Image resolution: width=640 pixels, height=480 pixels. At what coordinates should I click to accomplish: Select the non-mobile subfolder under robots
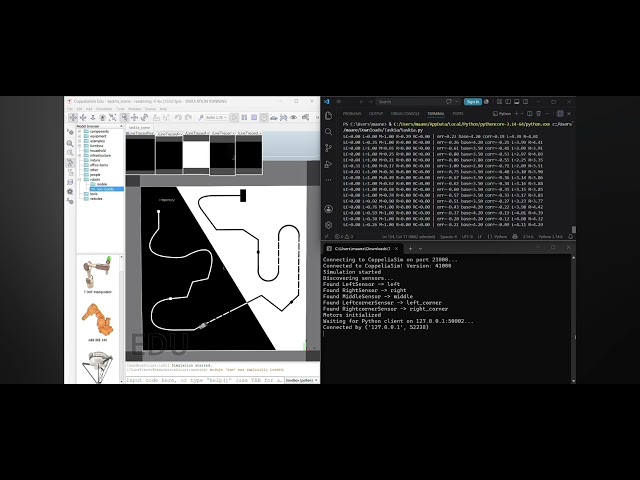[x=105, y=189]
